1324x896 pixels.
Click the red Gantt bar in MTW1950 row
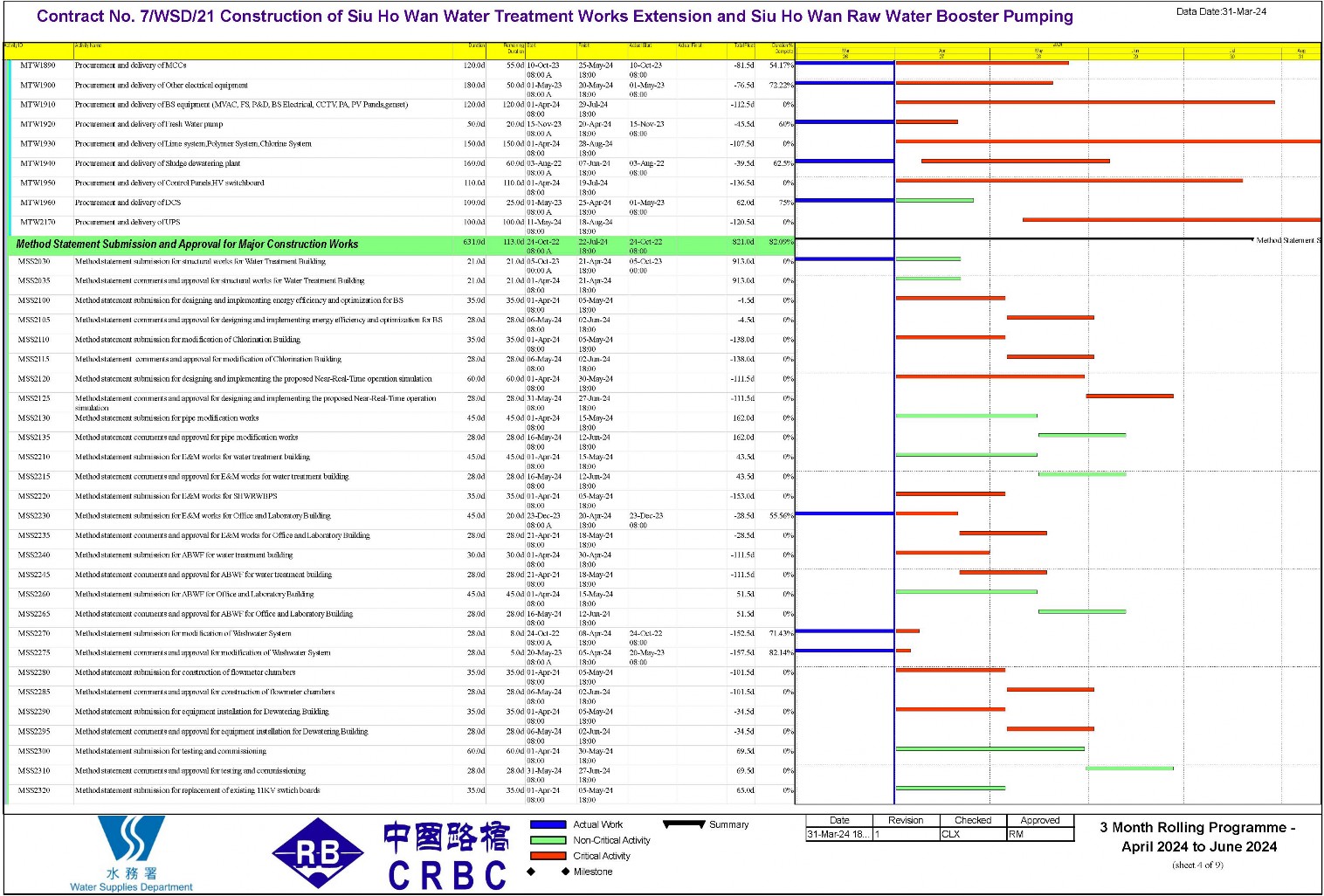(x=1069, y=181)
